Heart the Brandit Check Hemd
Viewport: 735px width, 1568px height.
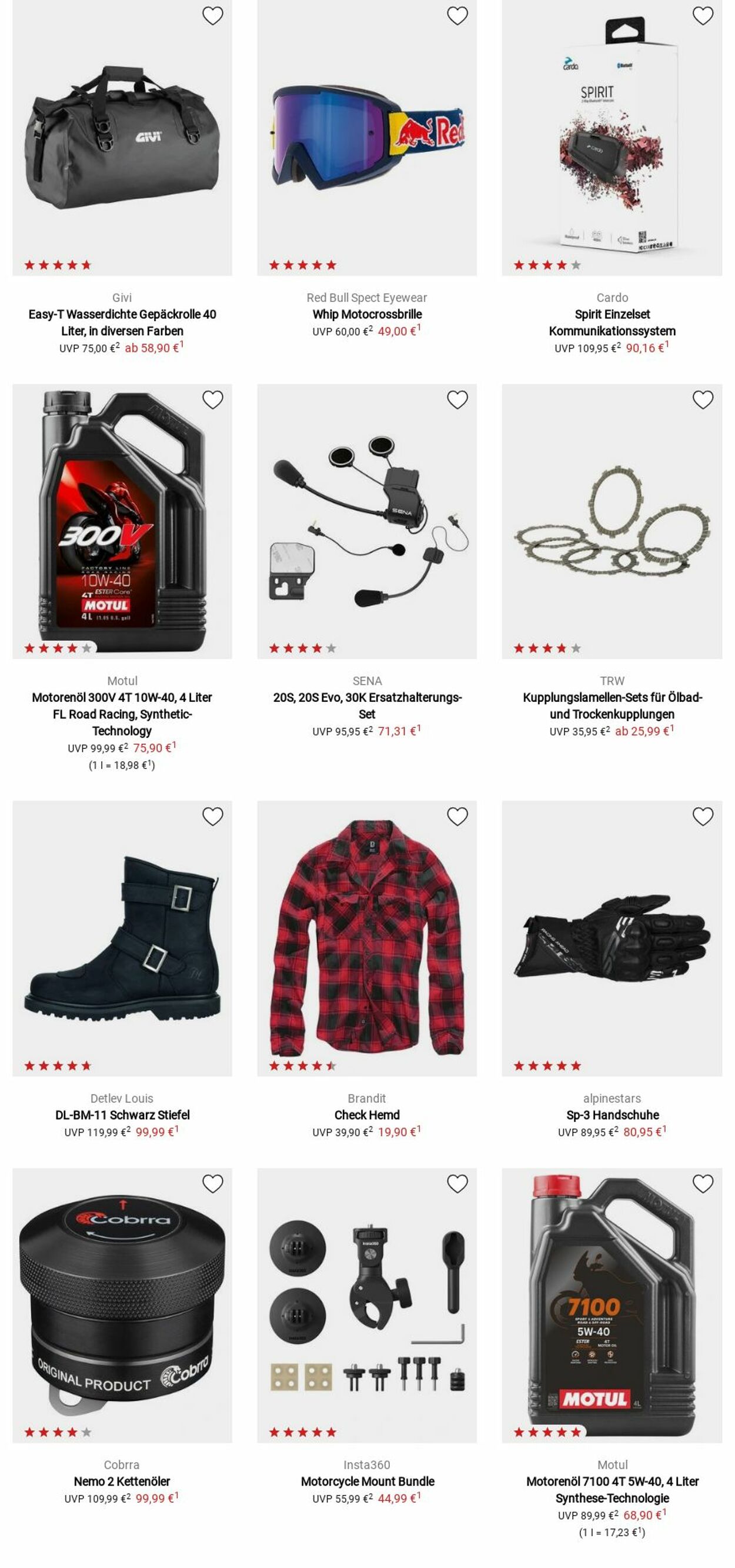[457, 817]
